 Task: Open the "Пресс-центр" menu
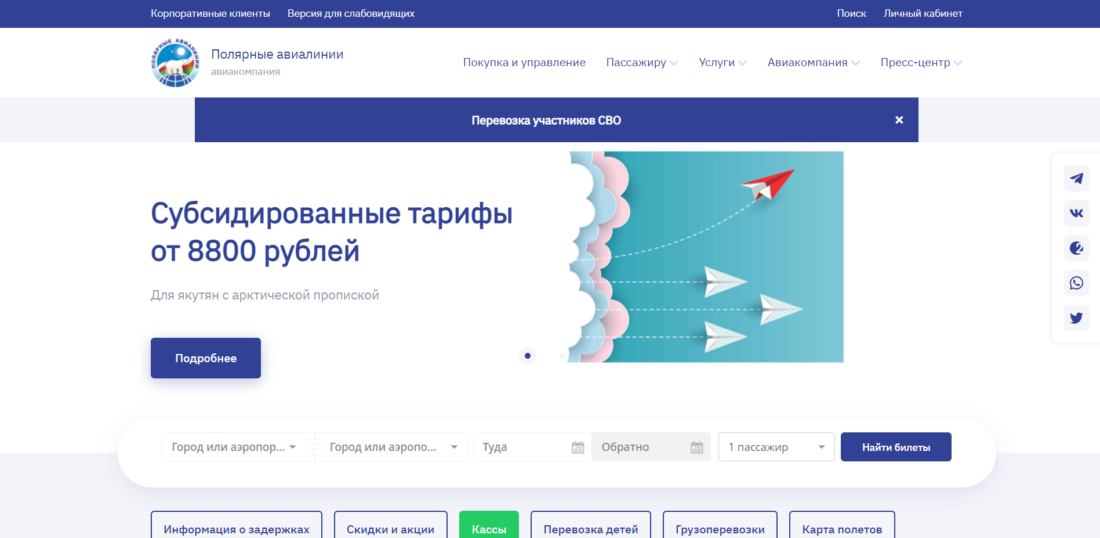tap(920, 62)
